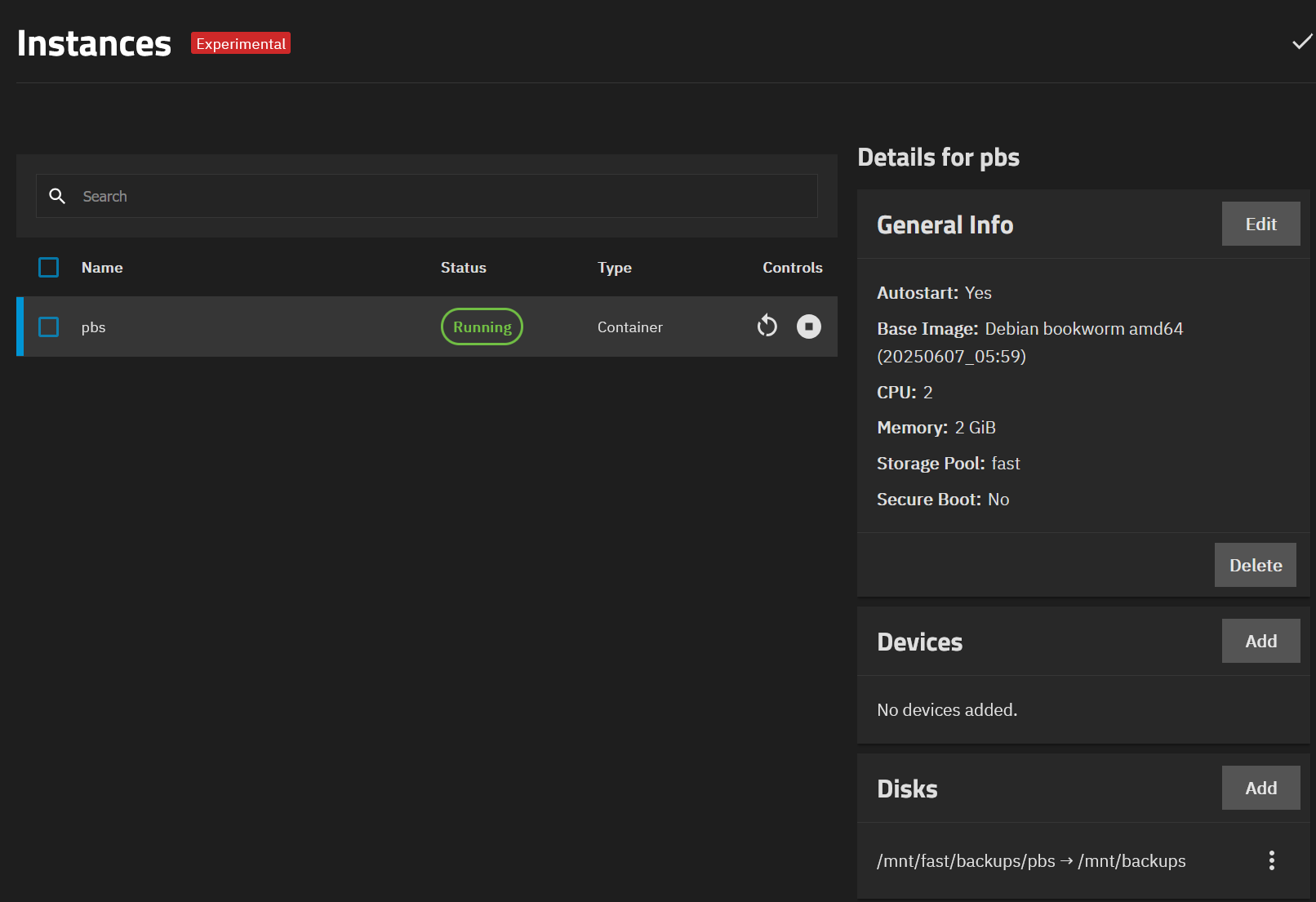
Task: Tick the checkbox for the pbs instance
Action: click(49, 327)
